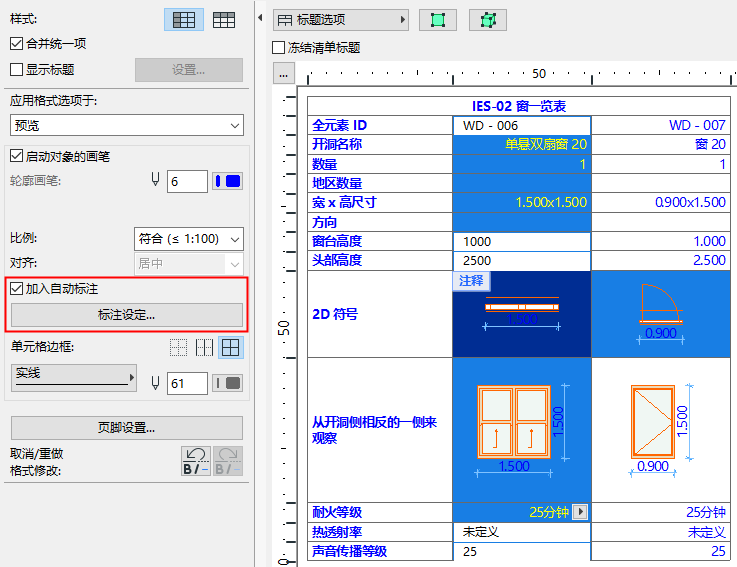Click the 1.500x1.500 size cell
This screenshot has height=567, width=737.
click(522, 202)
